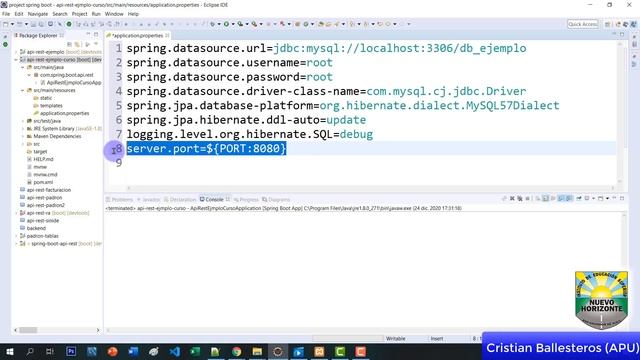Click the Debug bug toolbar icon
Image resolution: width=640 pixels, height=360 pixels.
coord(212,24)
